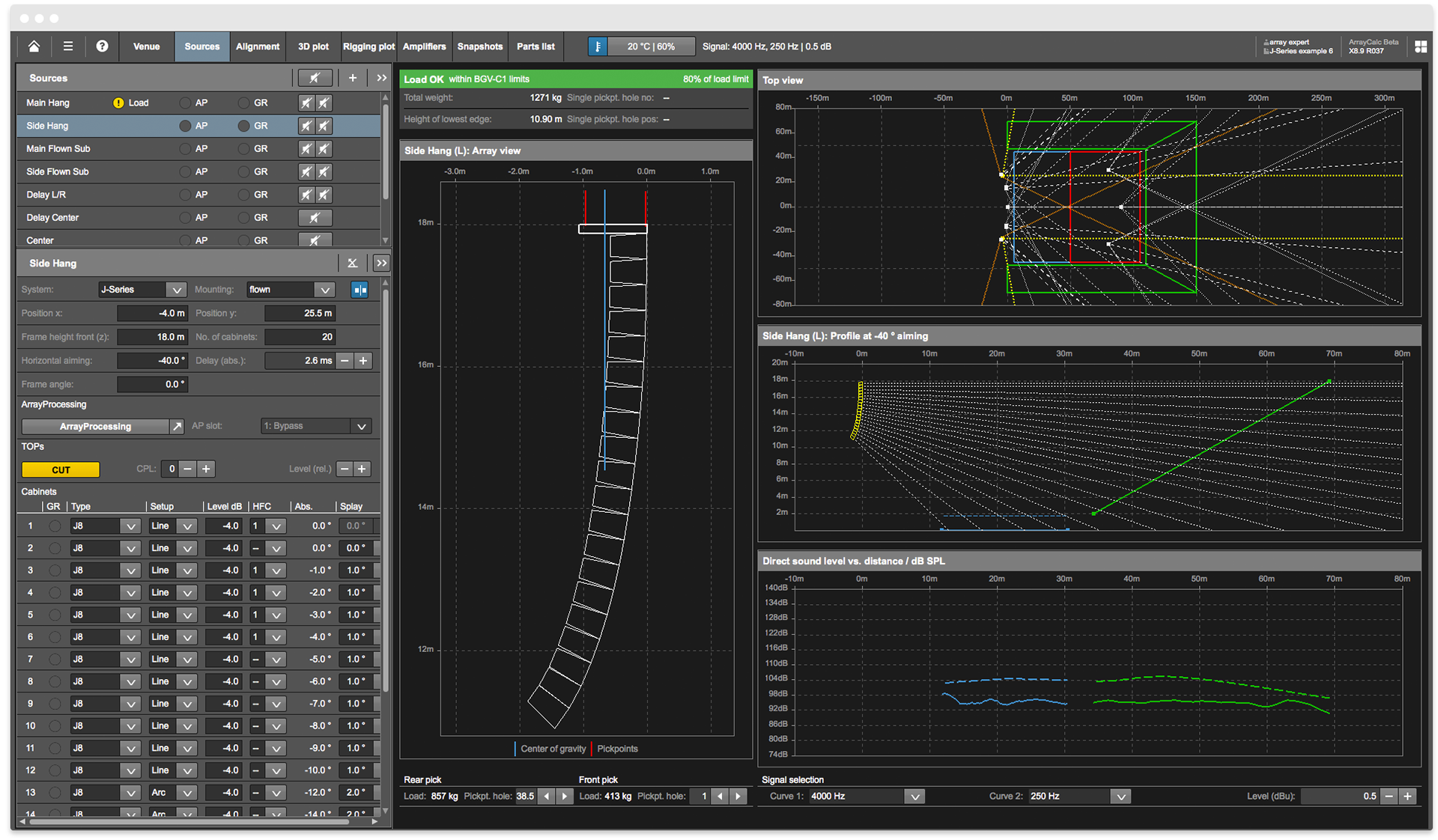
Task: Enable GR for Side Flown Sub
Action: (243, 171)
